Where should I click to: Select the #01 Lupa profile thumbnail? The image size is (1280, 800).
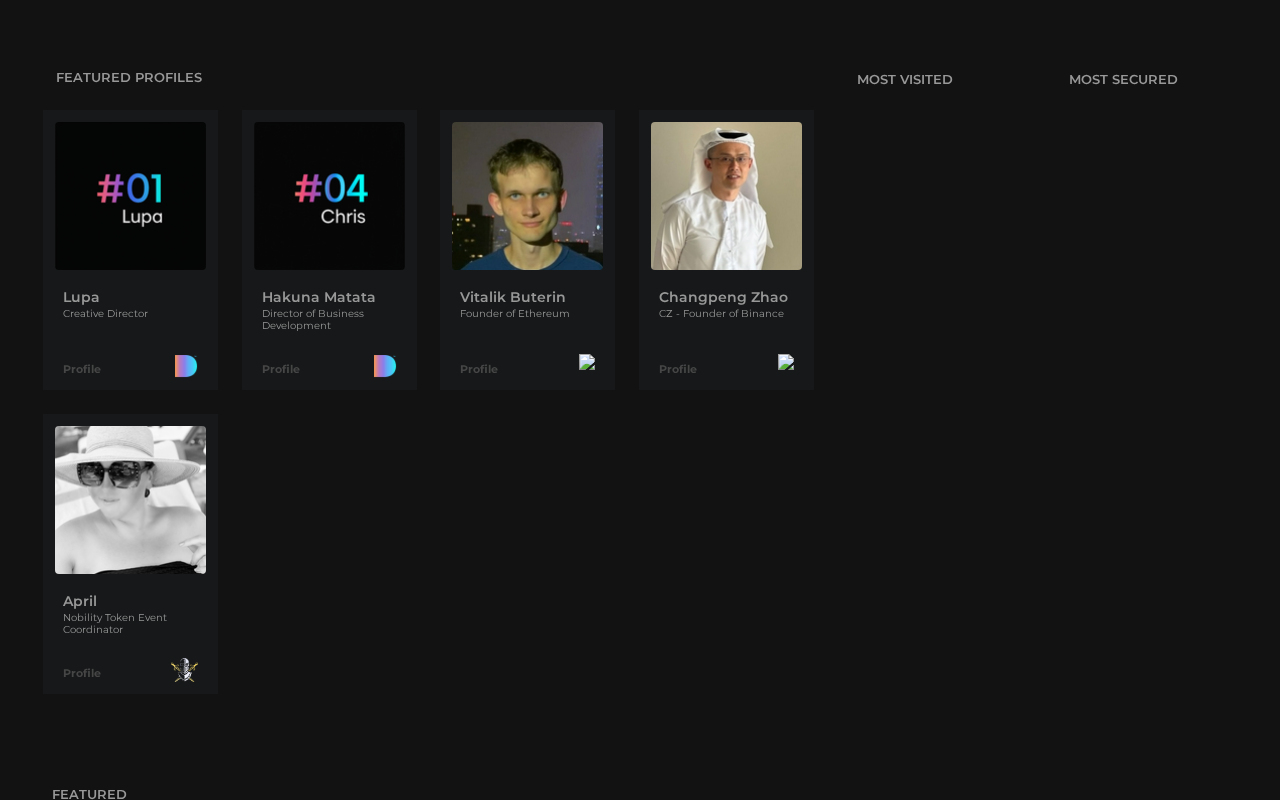point(130,196)
